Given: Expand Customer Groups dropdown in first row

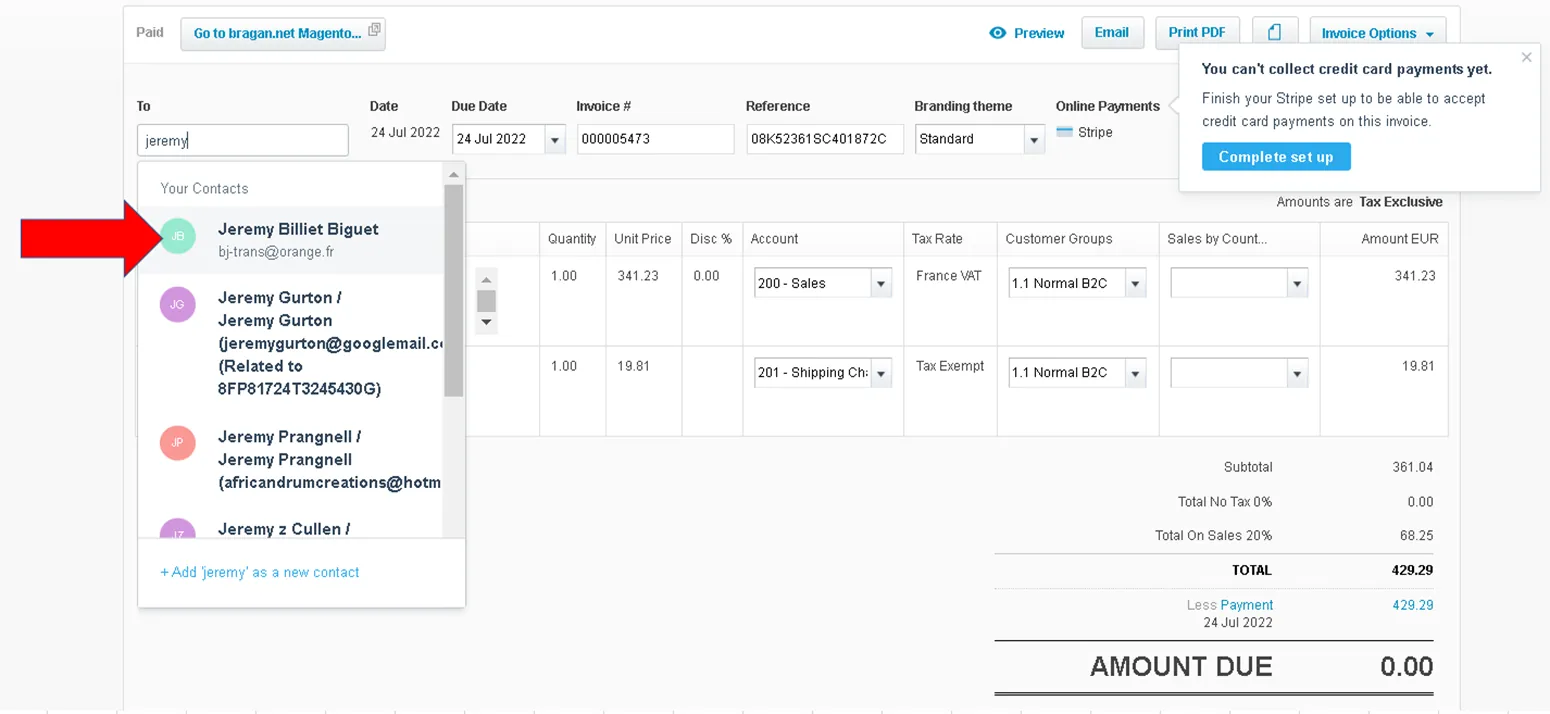Looking at the screenshot, I should pyautogui.click(x=1135, y=283).
